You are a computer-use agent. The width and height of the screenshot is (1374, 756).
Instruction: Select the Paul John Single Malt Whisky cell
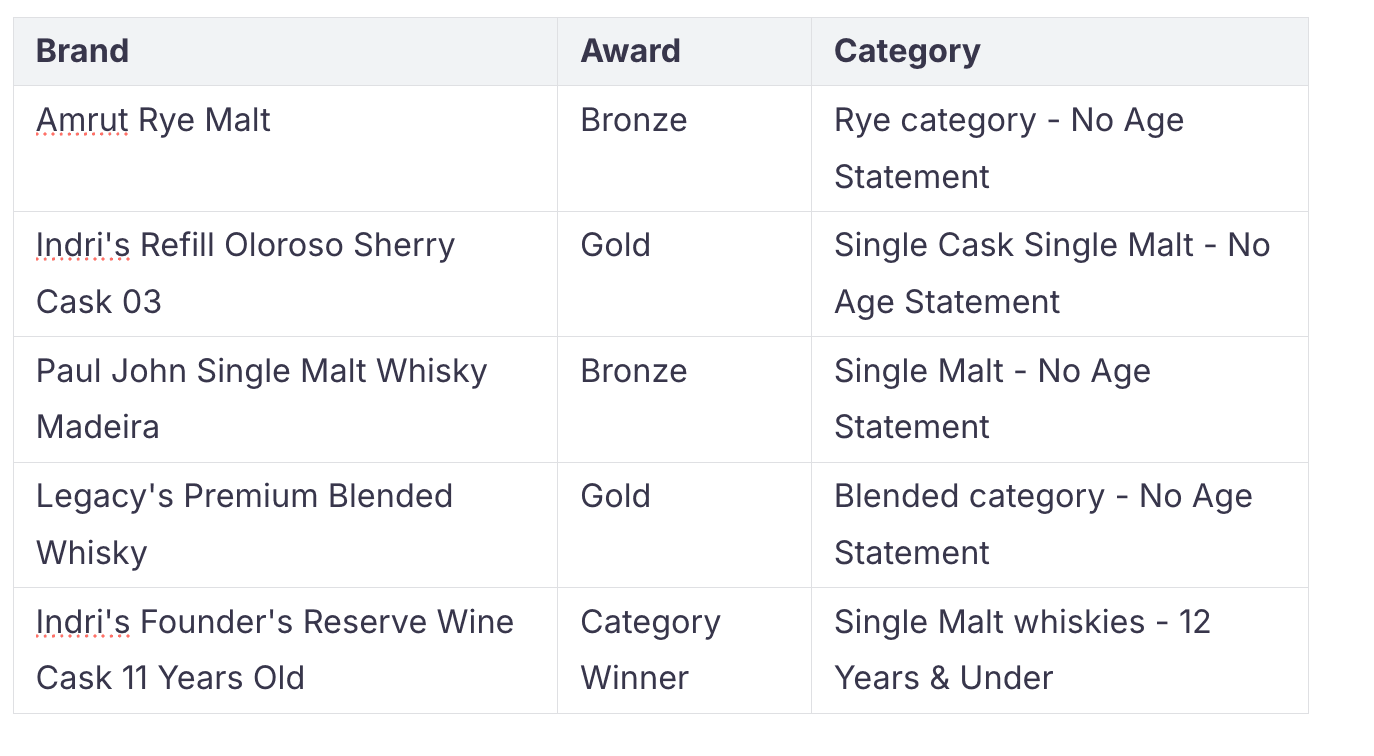(261, 372)
